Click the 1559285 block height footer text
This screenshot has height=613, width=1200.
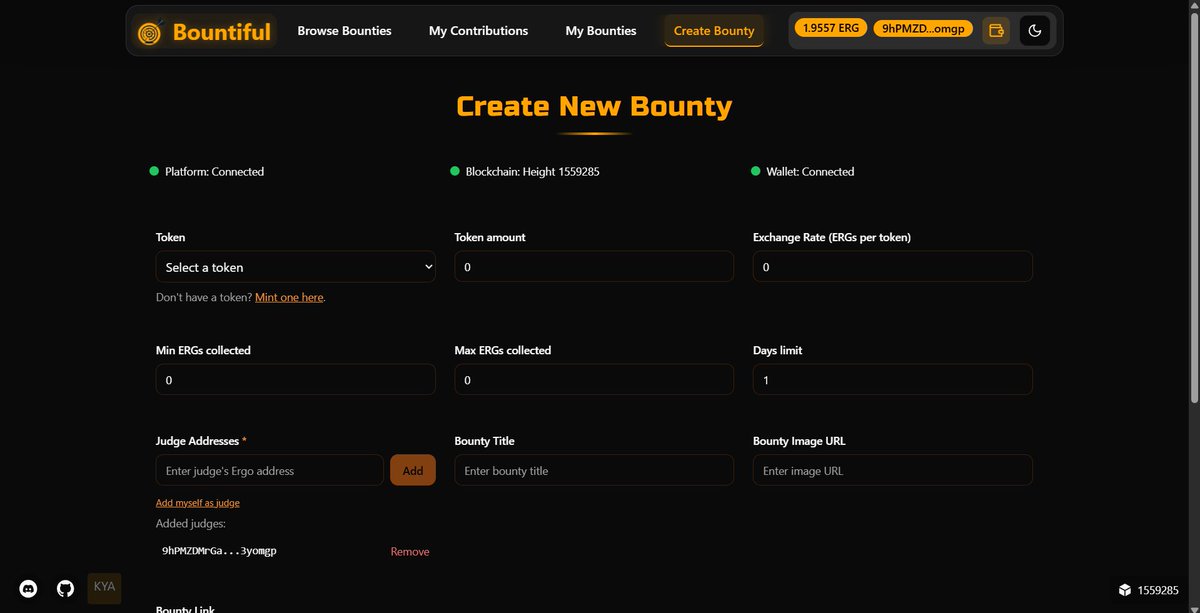[x=1158, y=590]
